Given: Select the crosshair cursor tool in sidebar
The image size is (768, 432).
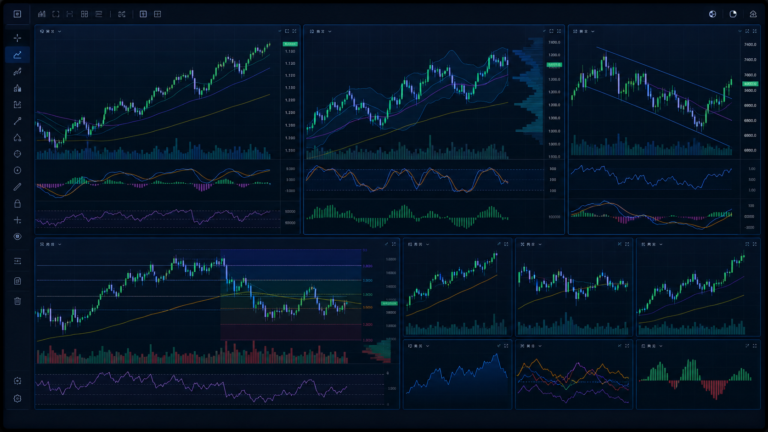Looking at the screenshot, I should coord(18,38).
